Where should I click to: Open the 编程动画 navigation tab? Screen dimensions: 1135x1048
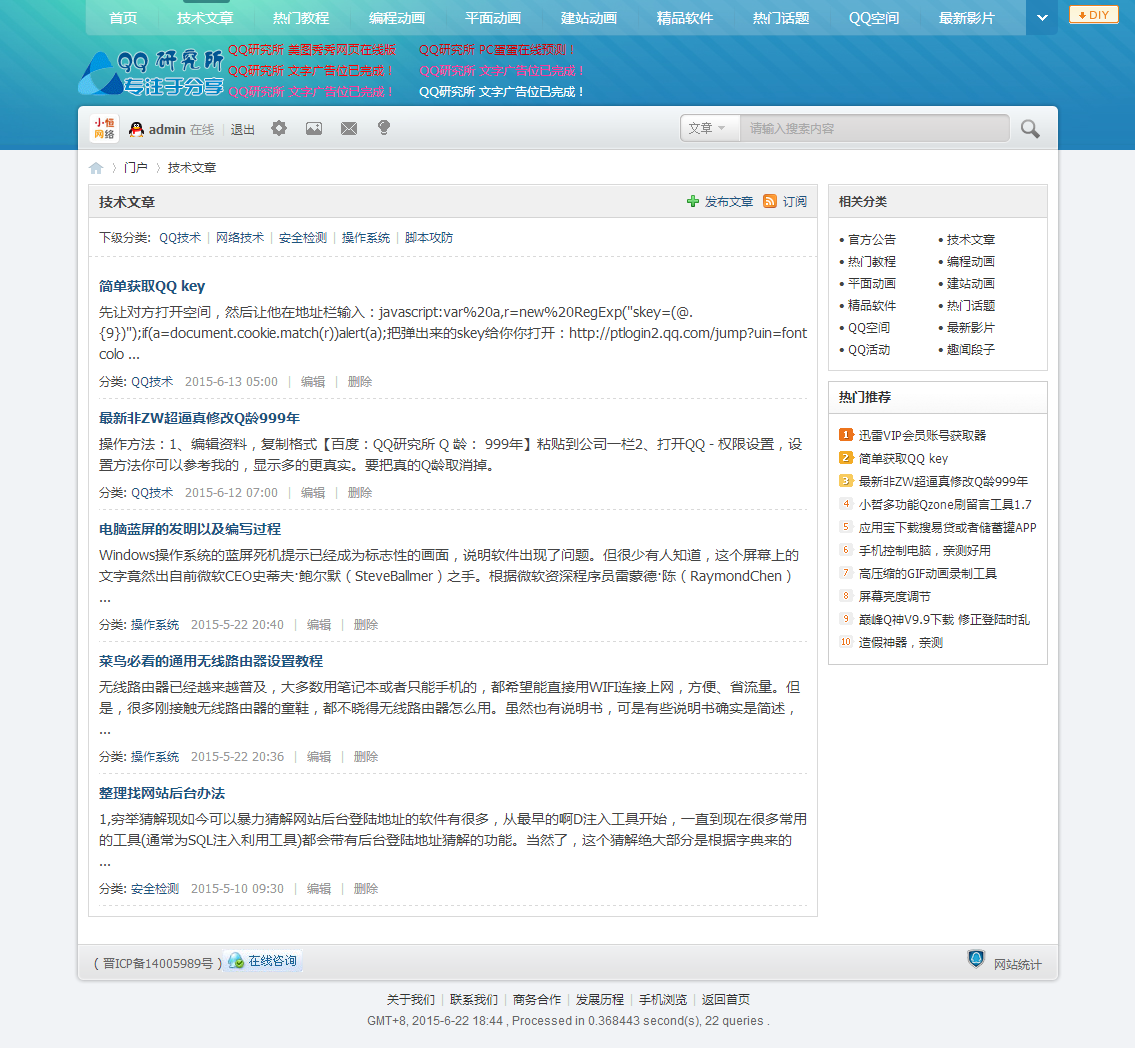point(397,18)
